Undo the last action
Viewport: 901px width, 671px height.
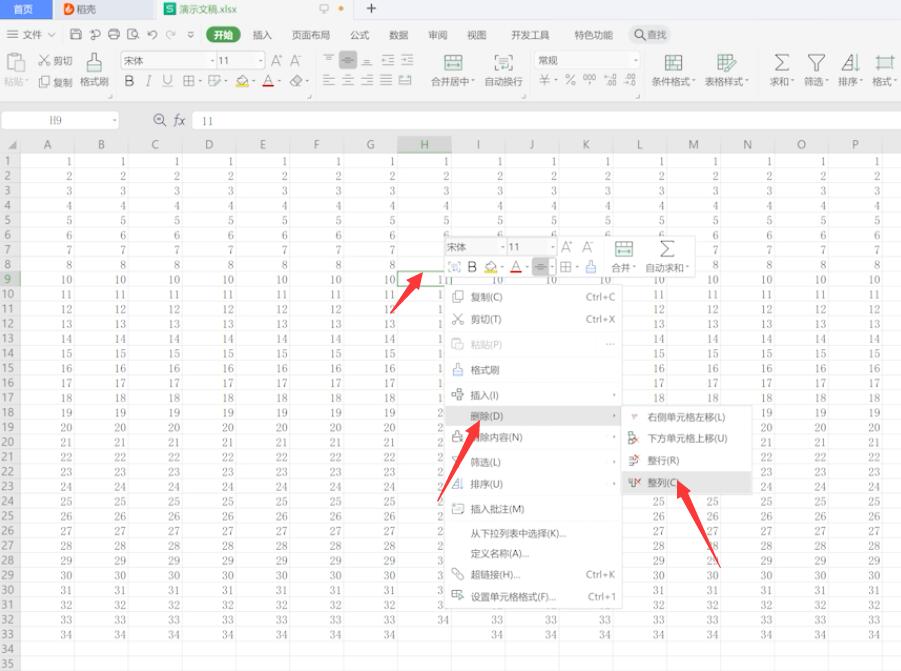click(x=152, y=34)
